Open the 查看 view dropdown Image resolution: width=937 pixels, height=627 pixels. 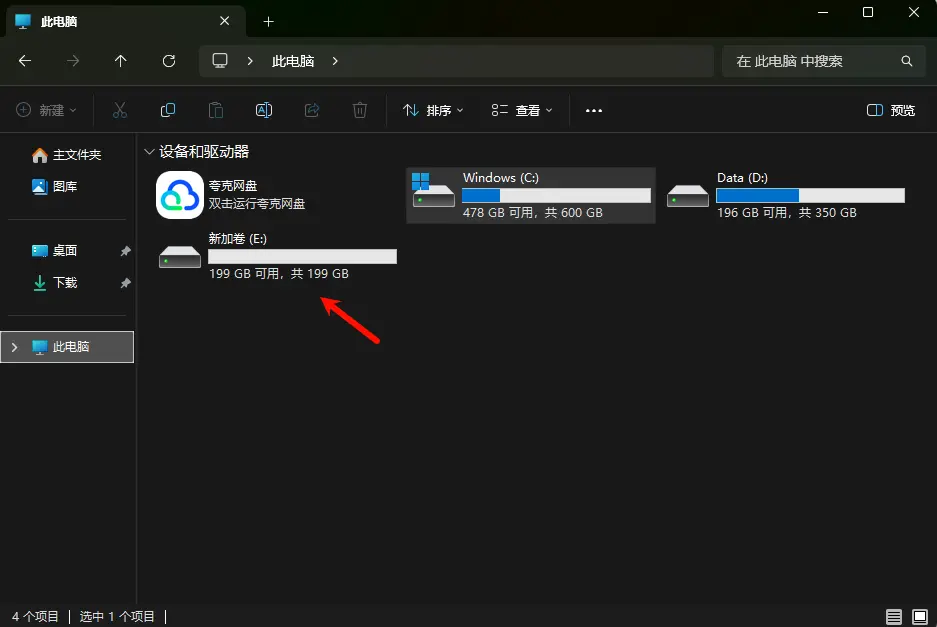tap(521, 110)
